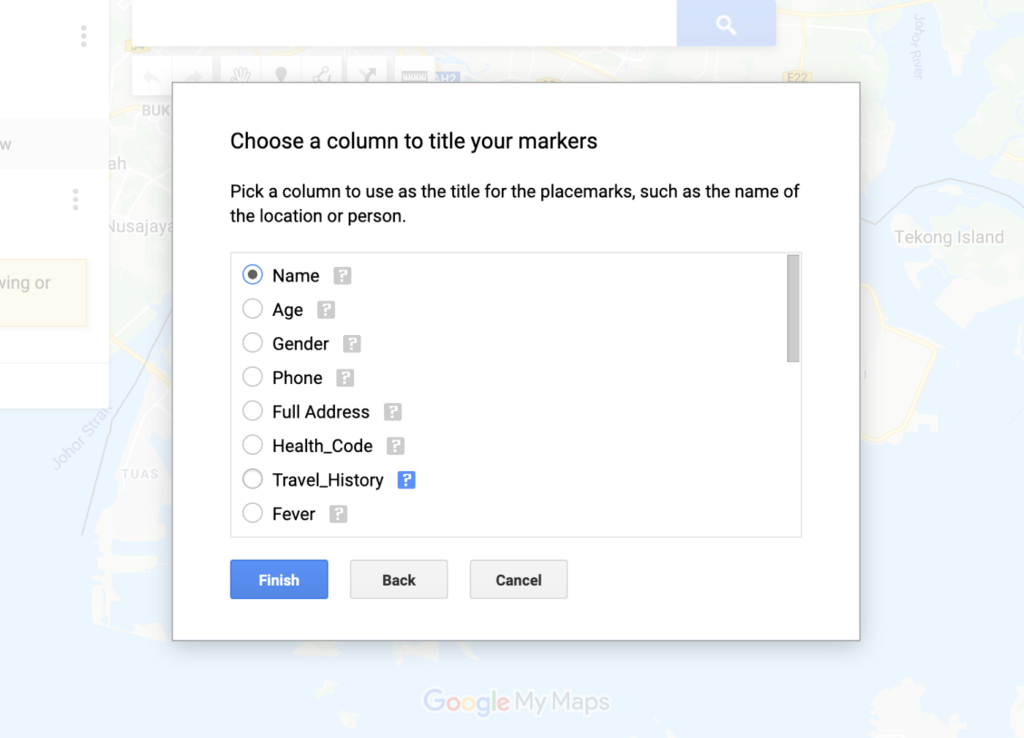The height and width of the screenshot is (738, 1024).
Task: Click the help icon next to Health_Code
Action: pos(395,445)
